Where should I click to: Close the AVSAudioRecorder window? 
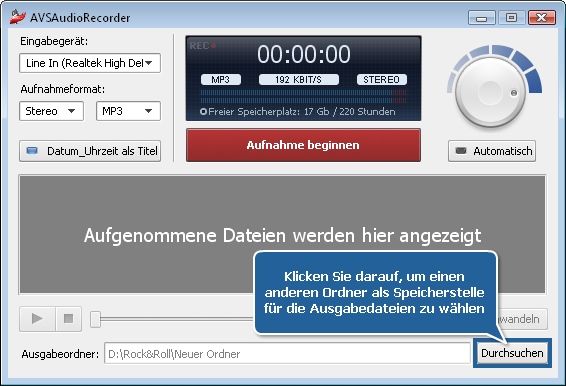[541, 17]
